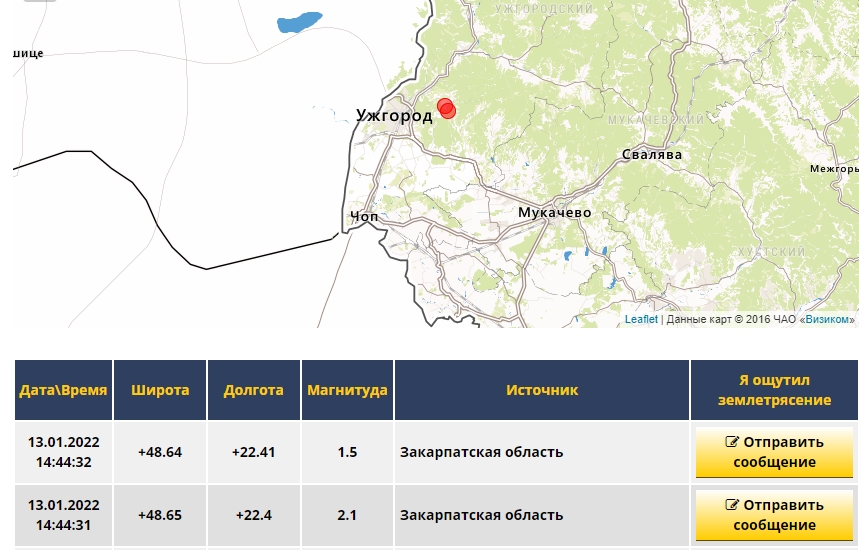Click the Магнитуда column header
859x550 pixels.
[x=347, y=390]
